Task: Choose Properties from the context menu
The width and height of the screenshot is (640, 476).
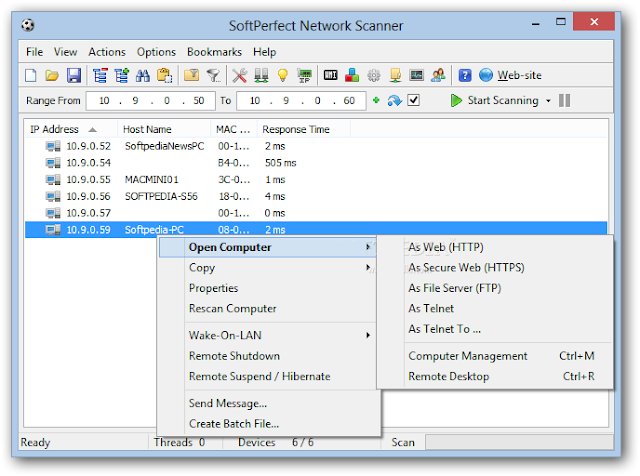Action: (268, 288)
